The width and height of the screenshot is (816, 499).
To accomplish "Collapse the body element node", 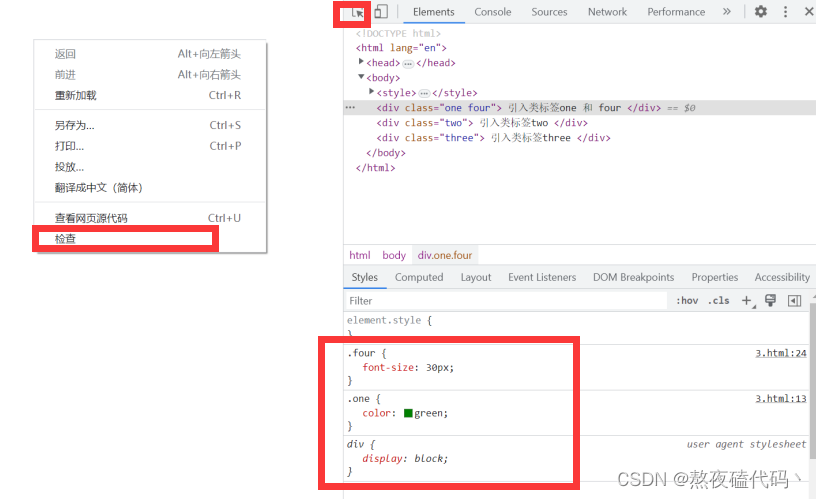I will click(x=361, y=77).
